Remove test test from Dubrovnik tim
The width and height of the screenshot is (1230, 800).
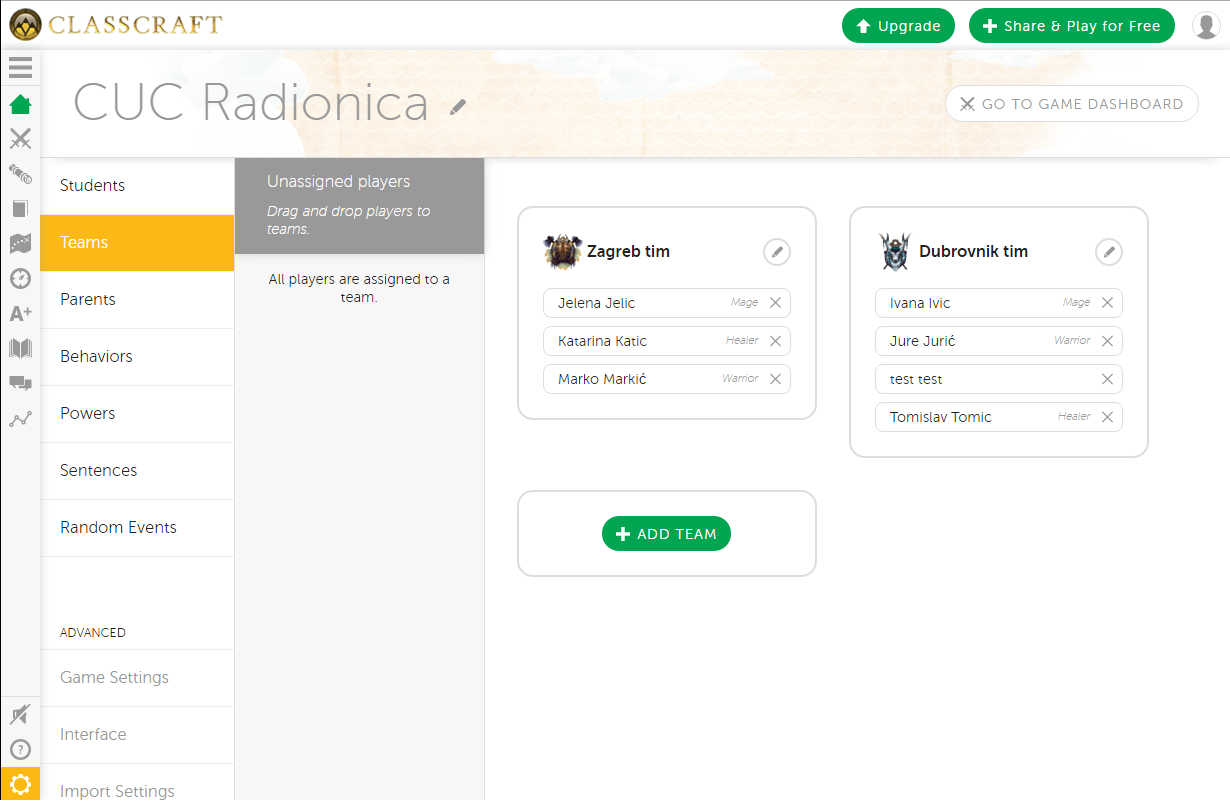[1107, 379]
